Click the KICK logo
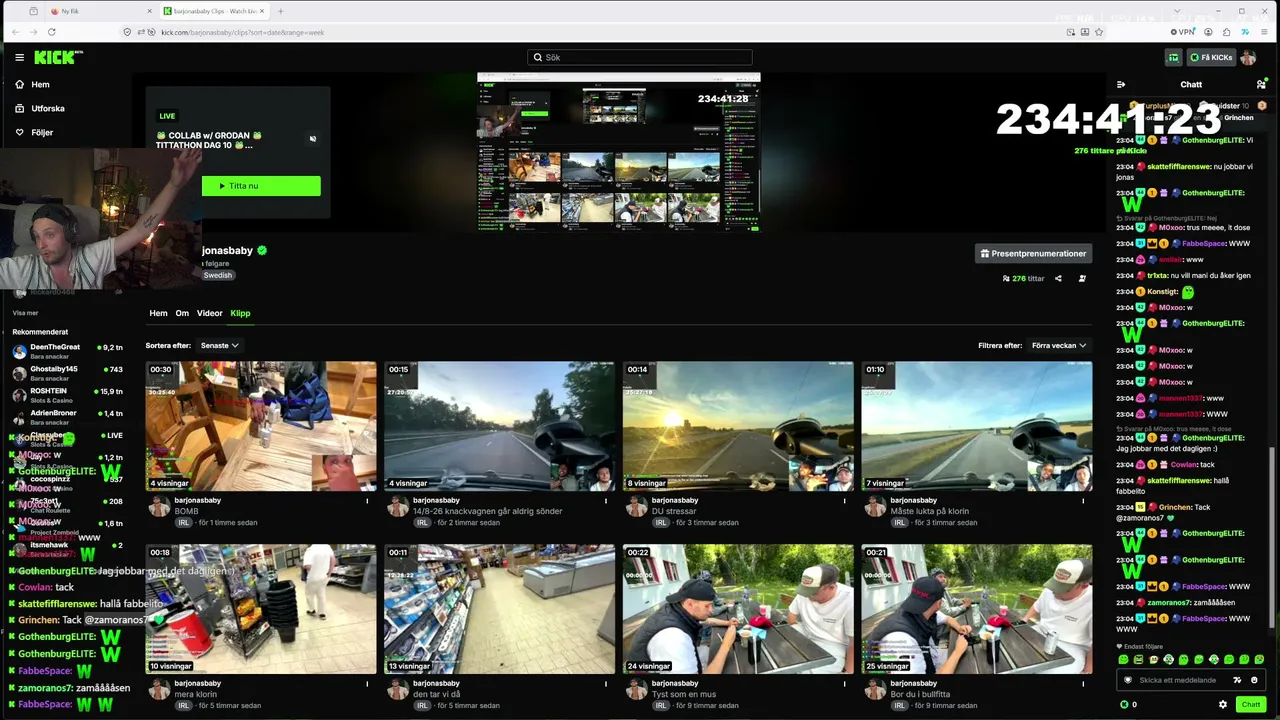The image size is (1280, 720). tap(58, 57)
